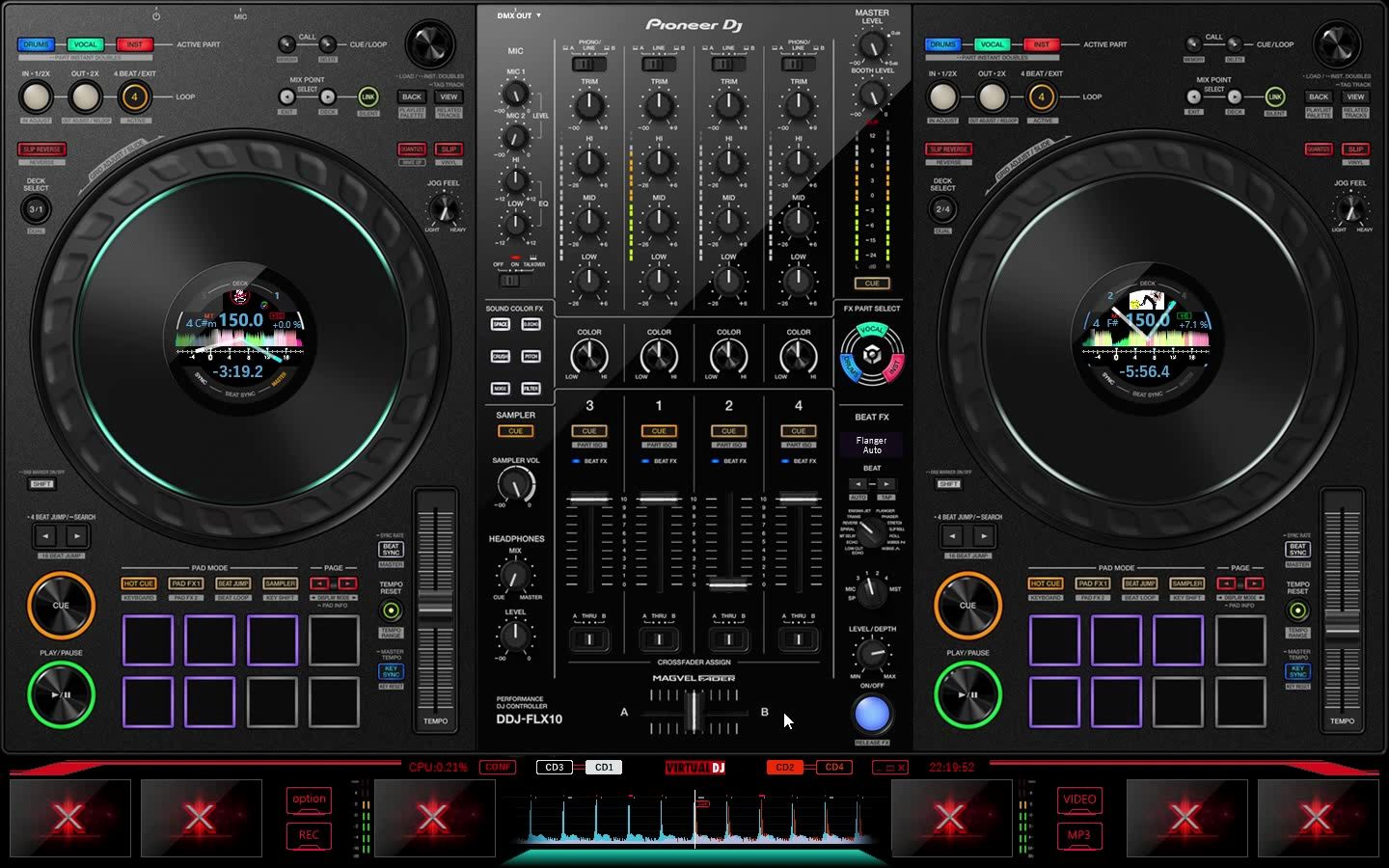The height and width of the screenshot is (868, 1389).
Task: Select DRUMS active part on left deck
Action: tap(36, 44)
